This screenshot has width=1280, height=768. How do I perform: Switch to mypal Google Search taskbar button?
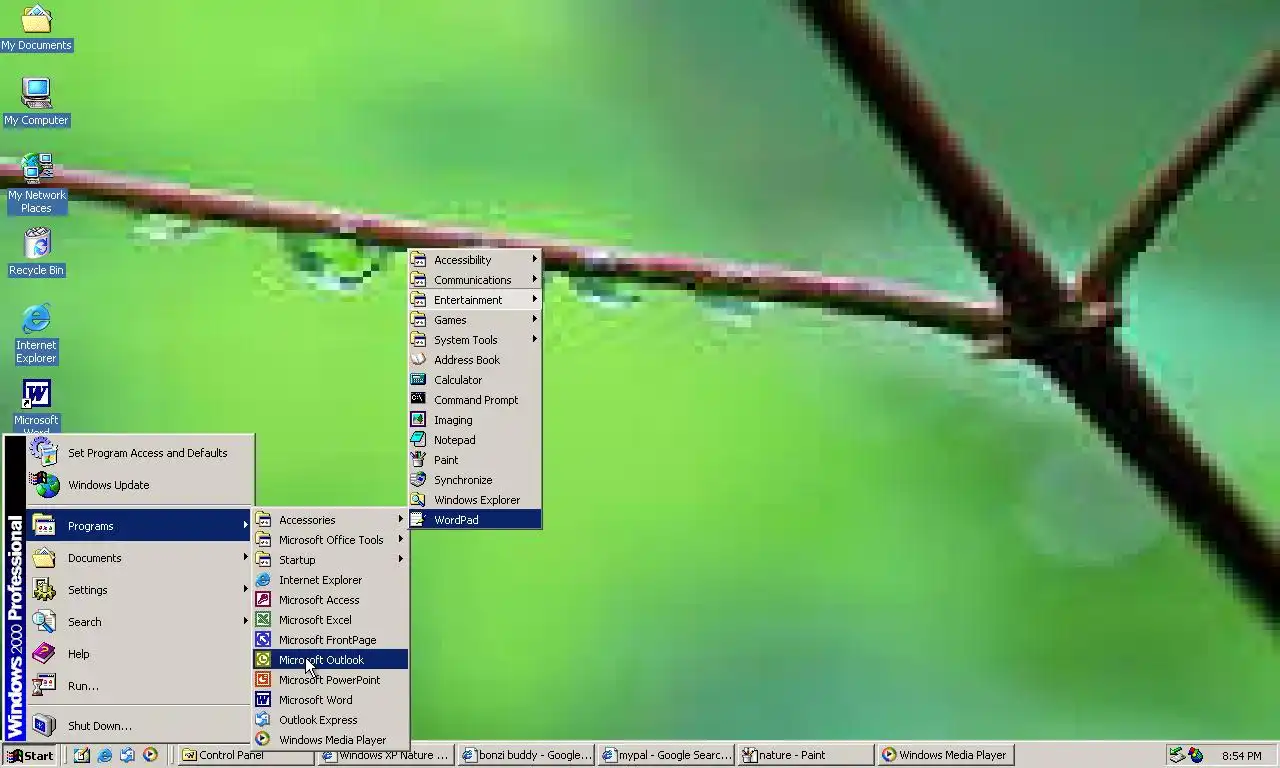click(x=666, y=755)
